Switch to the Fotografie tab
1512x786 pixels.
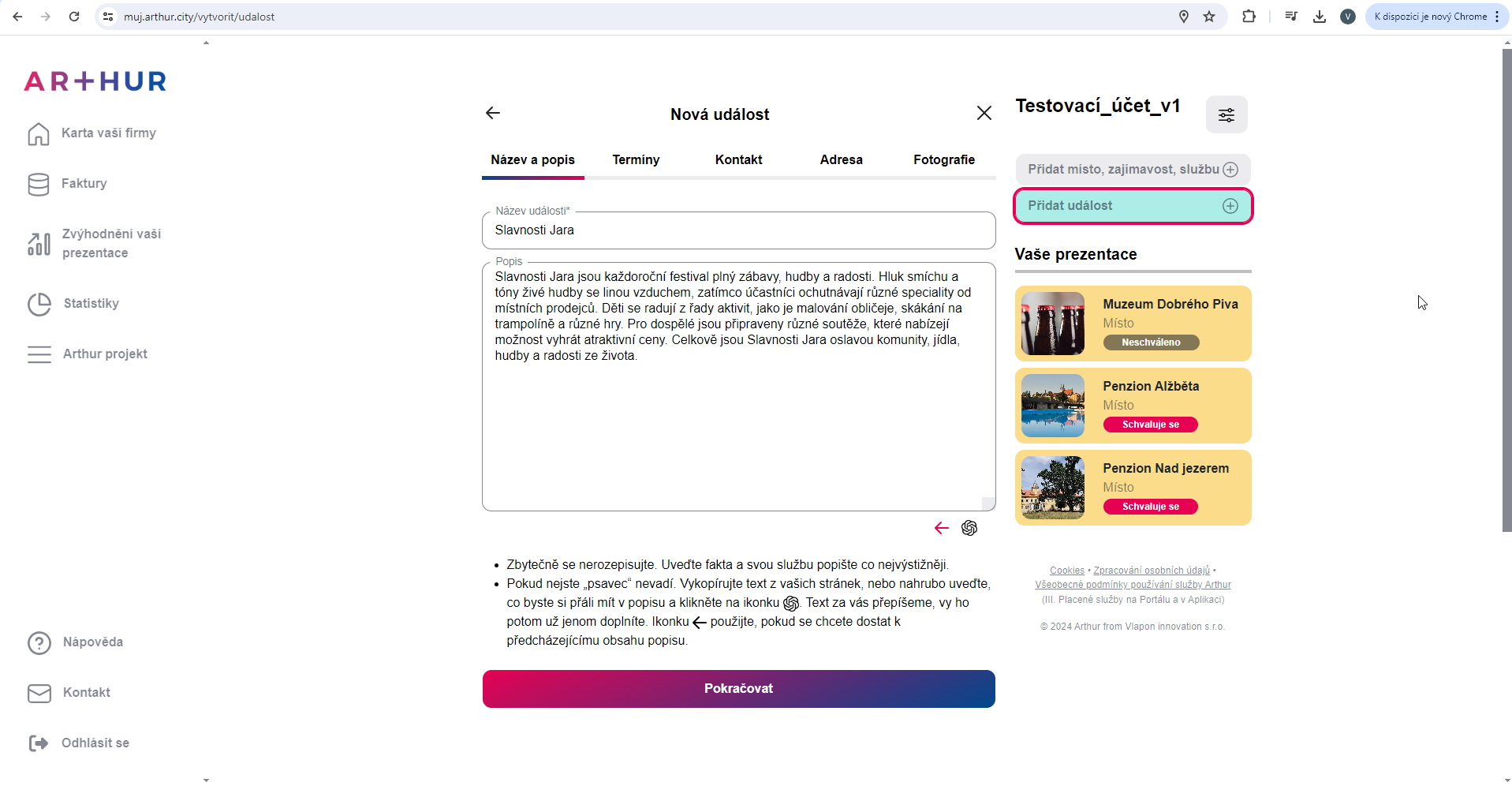click(x=943, y=160)
